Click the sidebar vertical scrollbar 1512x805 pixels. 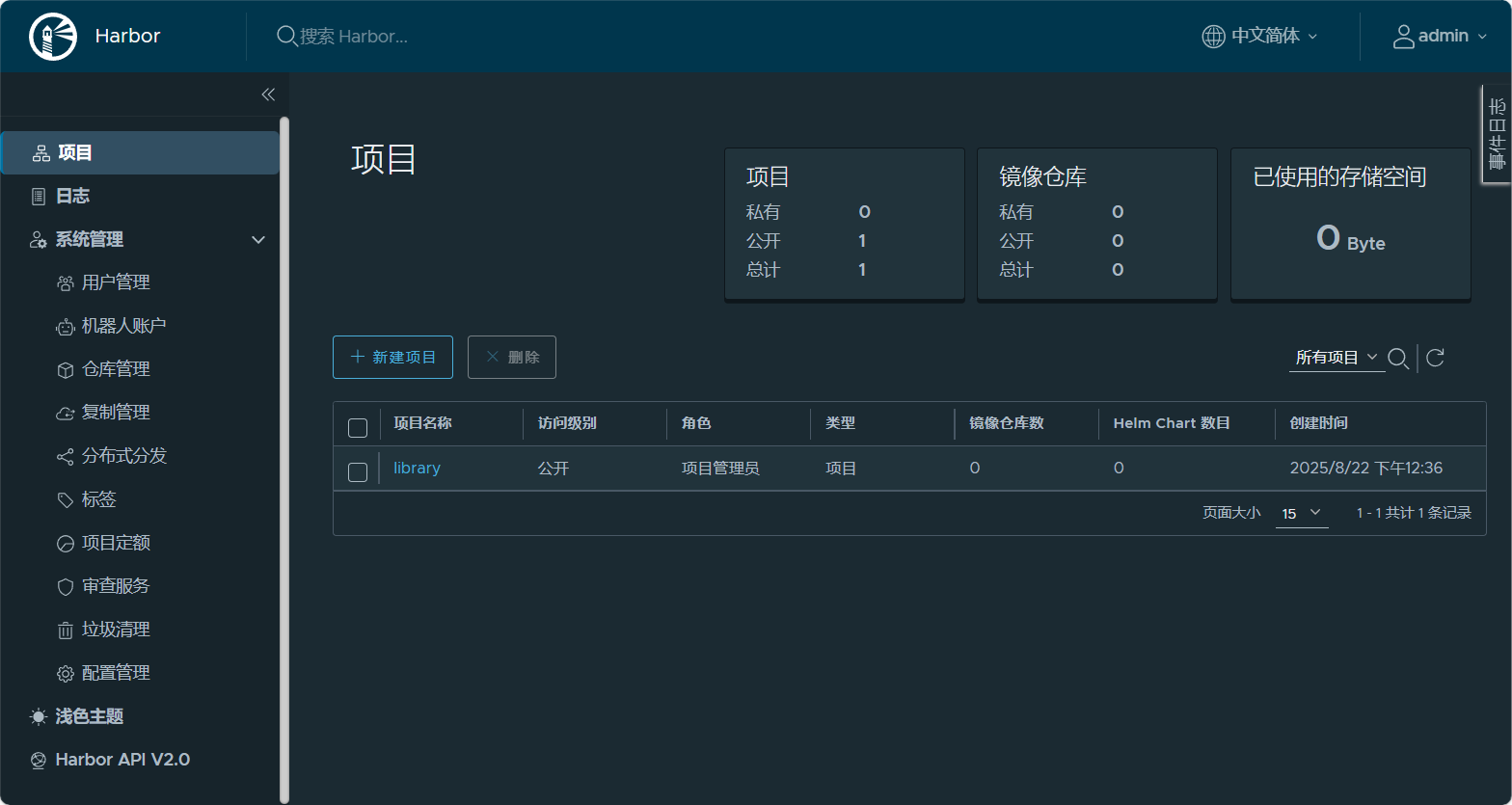coord(284,460)
